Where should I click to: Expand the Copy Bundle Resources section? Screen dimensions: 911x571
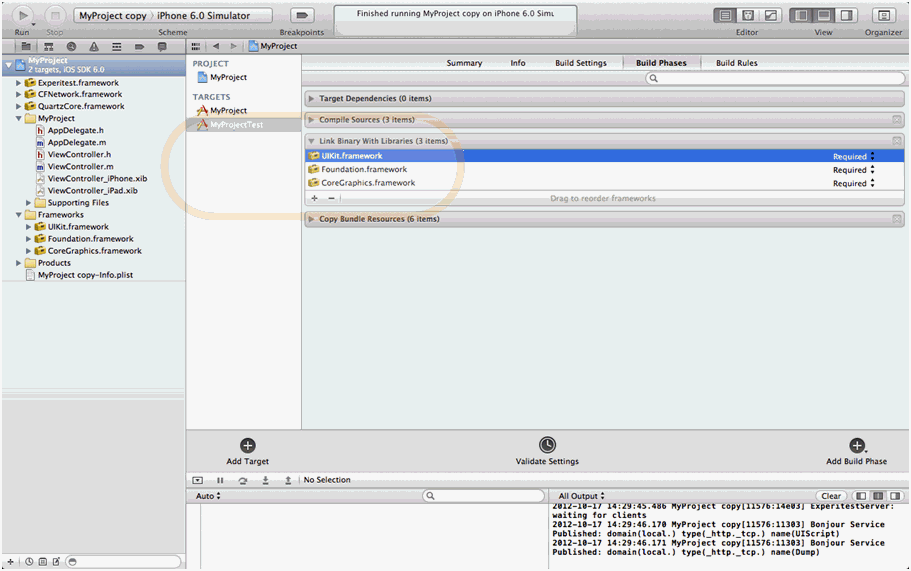pos(312,219)
